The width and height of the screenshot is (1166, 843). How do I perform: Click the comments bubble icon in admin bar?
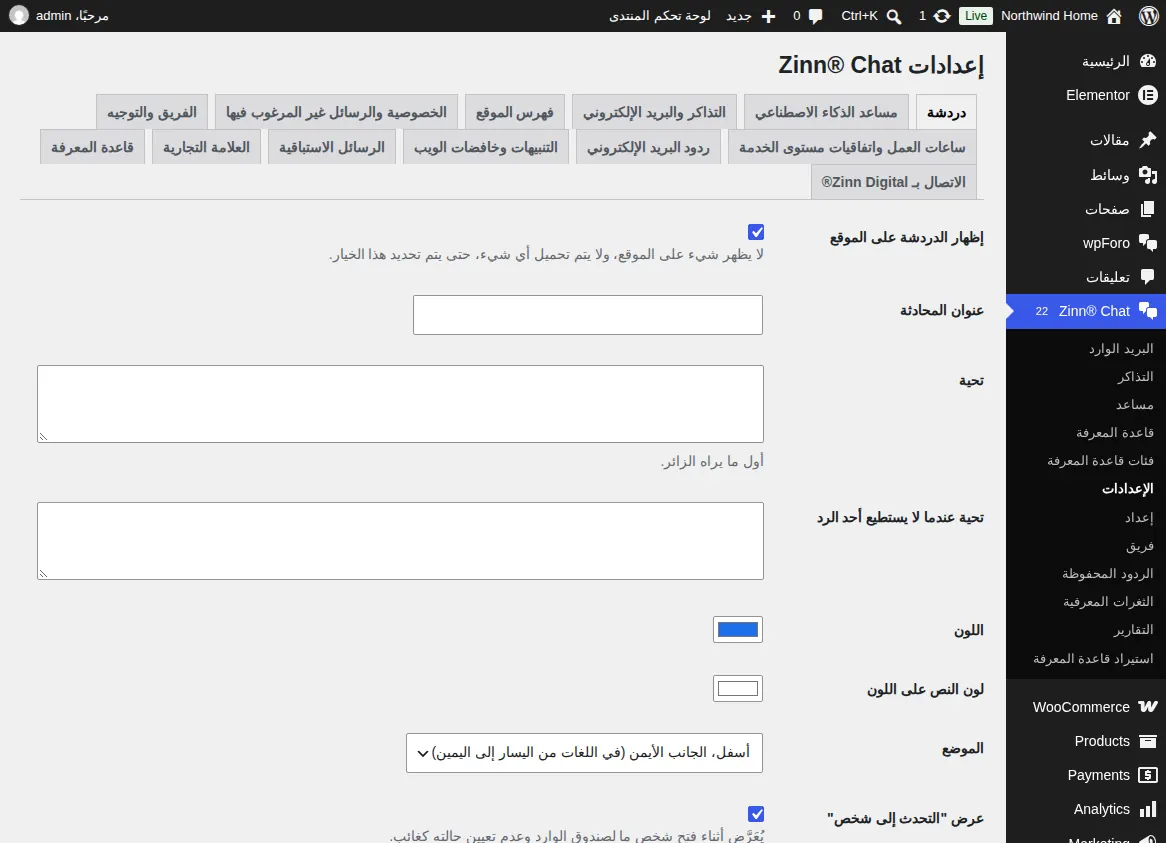click(816, 16)
